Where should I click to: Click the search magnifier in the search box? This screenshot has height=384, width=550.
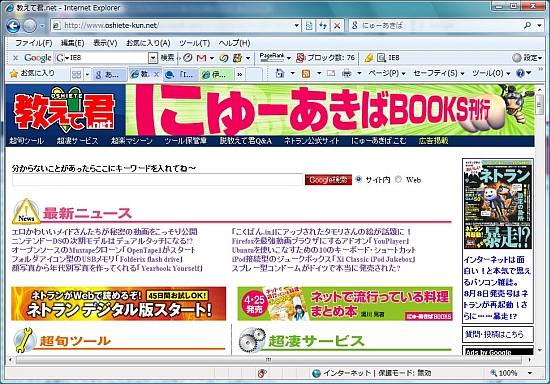(528, 25)
